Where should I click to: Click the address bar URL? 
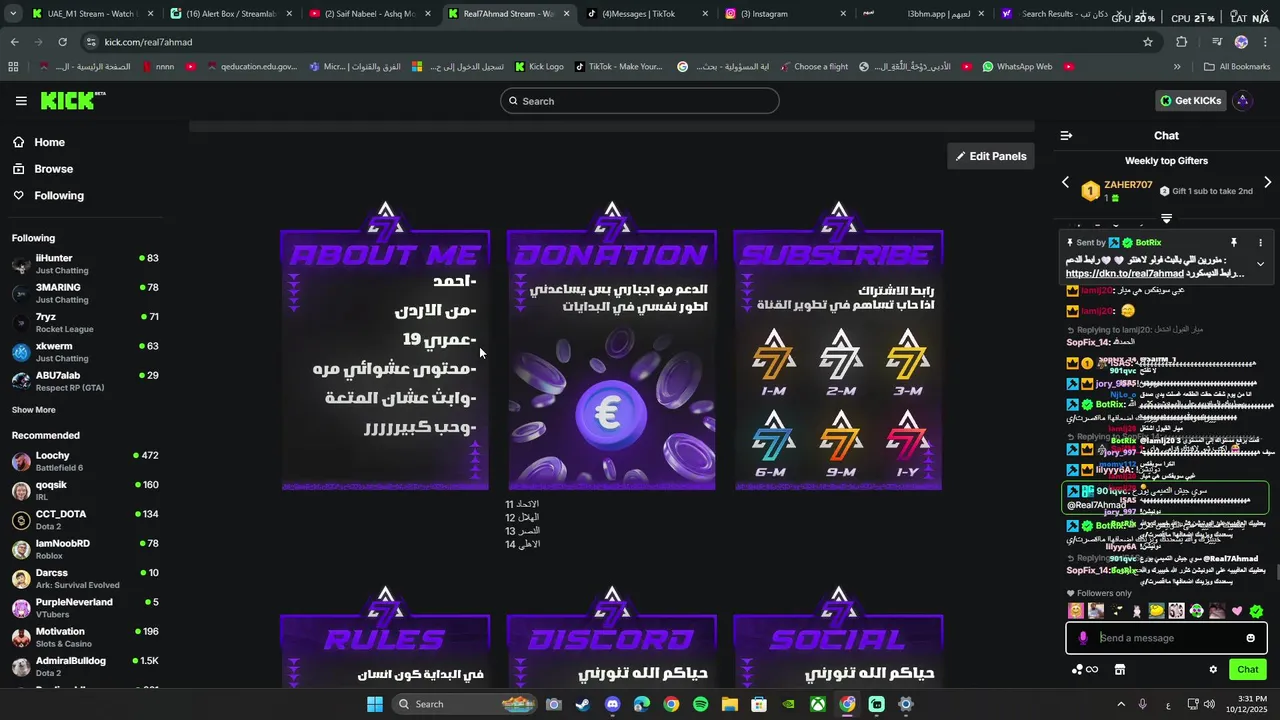(x=148, y=42)
